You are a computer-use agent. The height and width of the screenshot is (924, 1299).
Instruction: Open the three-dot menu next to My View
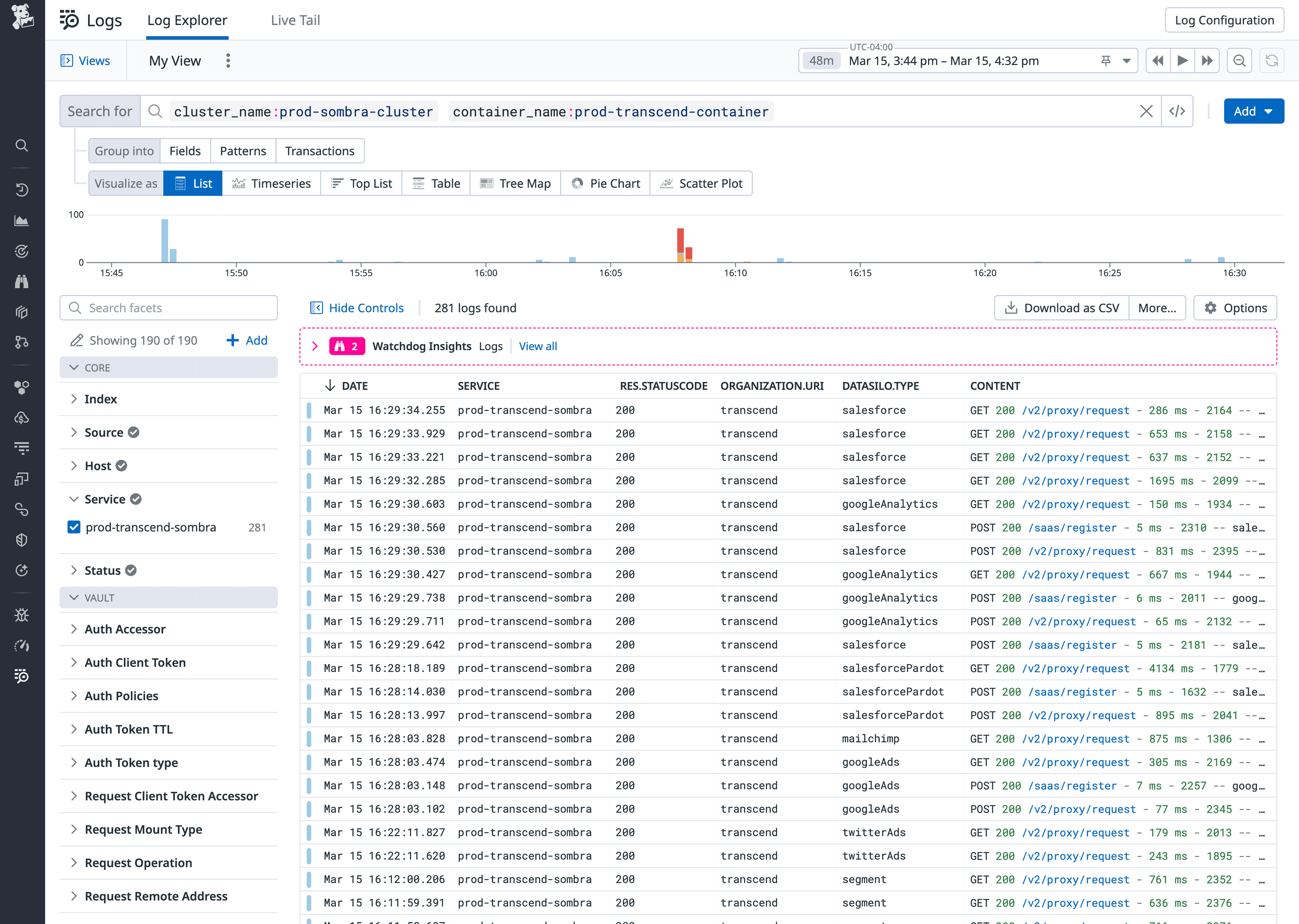(x=228, y=61)
